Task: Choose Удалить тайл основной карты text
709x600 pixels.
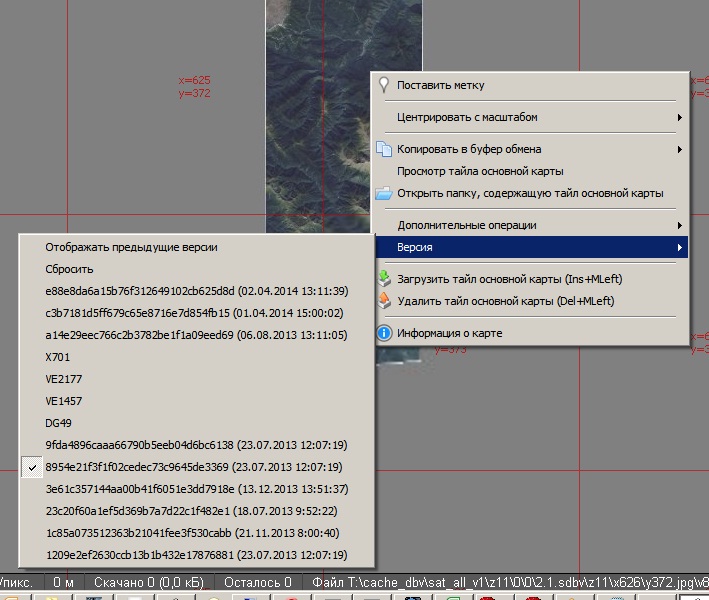Action: coord(505,301)
